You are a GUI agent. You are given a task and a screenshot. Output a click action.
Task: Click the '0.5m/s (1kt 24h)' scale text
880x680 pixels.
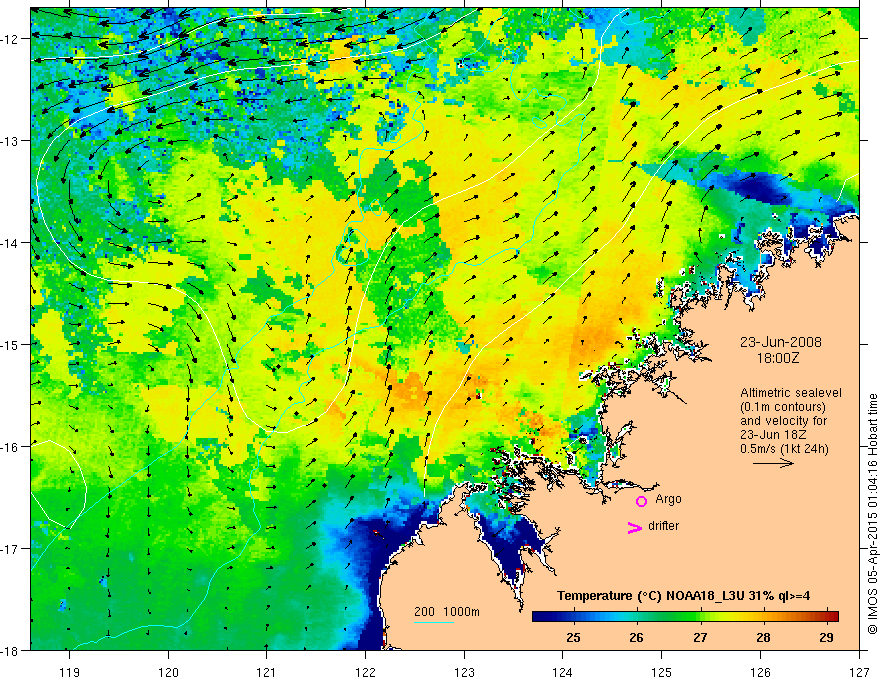[785, 449]
